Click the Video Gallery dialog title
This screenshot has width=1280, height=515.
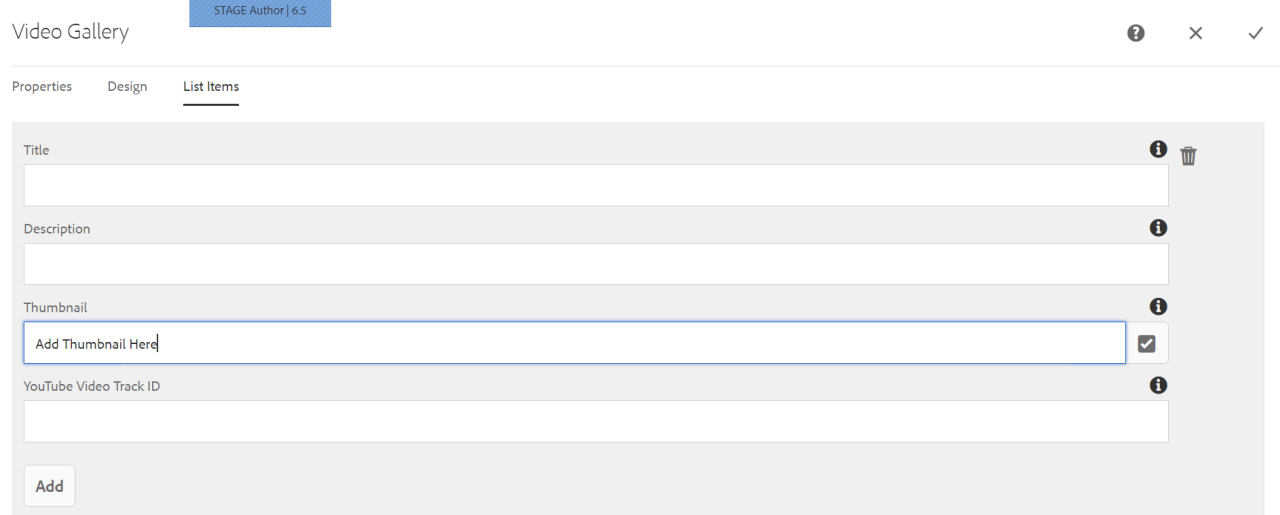70,32
